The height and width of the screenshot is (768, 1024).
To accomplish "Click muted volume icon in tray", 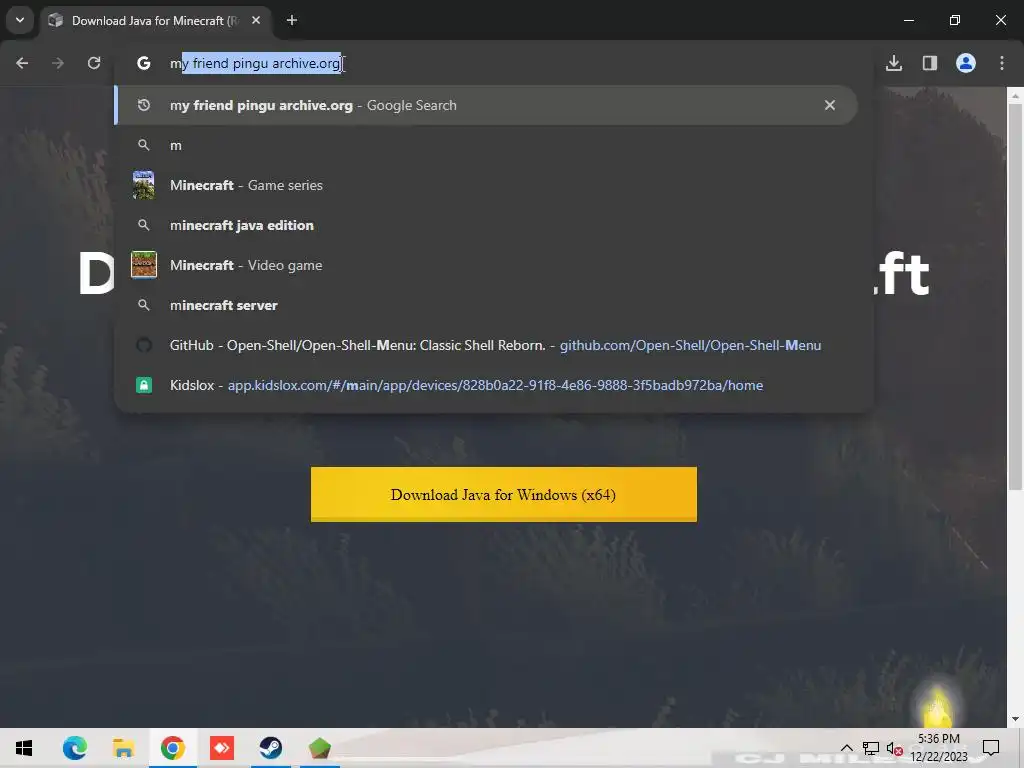I will click(894, 748).
